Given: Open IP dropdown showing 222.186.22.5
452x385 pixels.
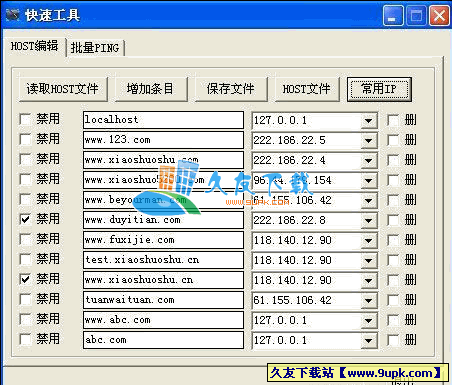Looking at the screenshot, I should pyautogui.click(x=368, y=140).
